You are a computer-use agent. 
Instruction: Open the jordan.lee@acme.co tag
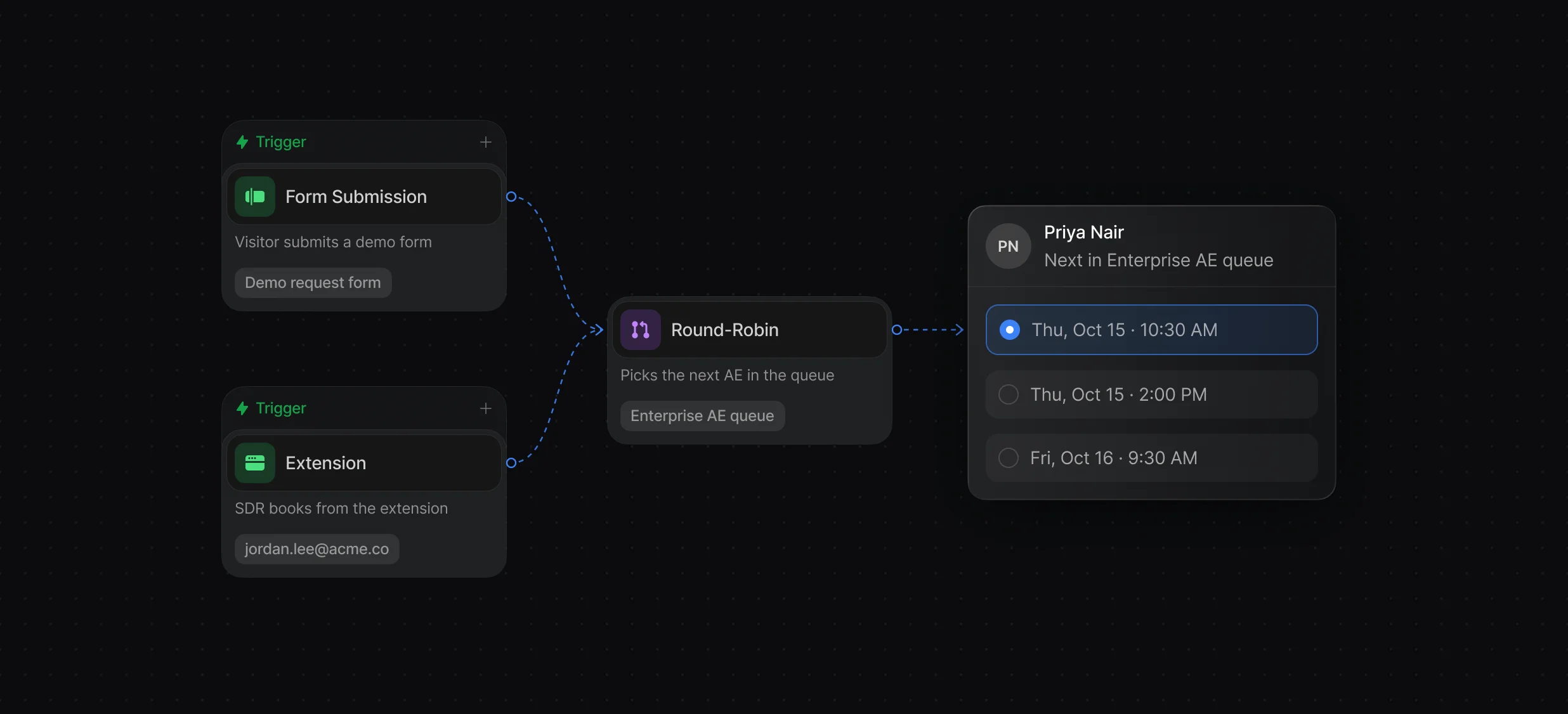coord(317,549)
